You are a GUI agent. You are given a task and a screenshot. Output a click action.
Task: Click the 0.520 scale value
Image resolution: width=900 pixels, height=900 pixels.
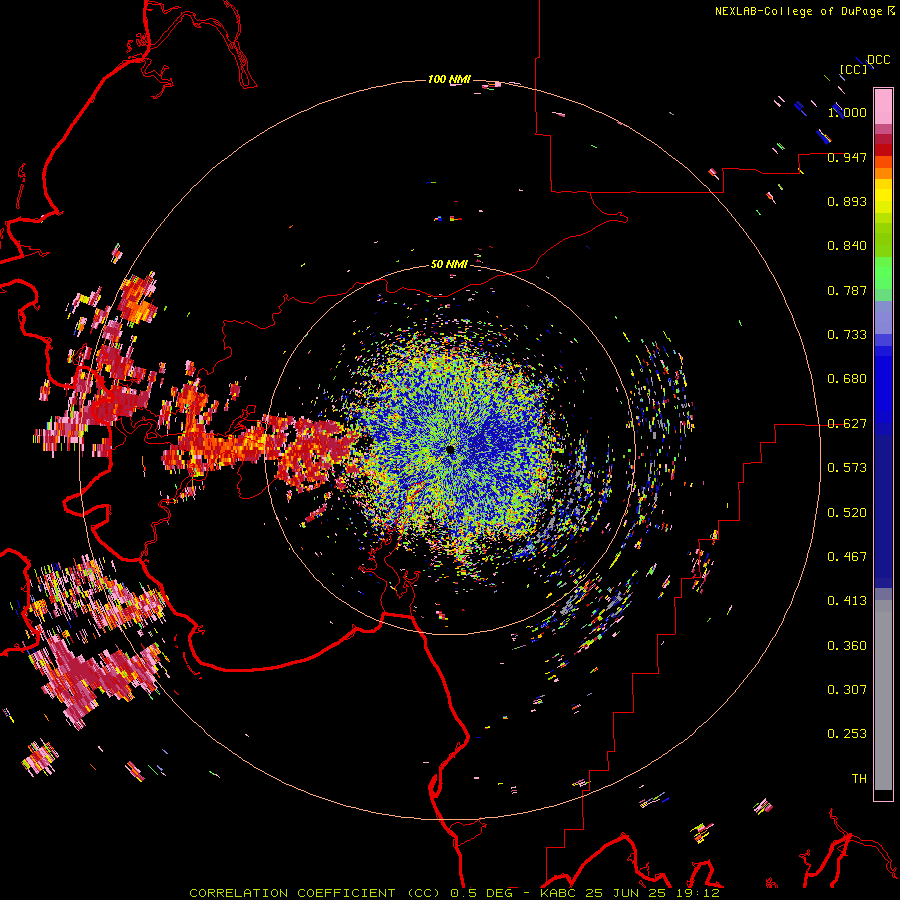pyautogui.click(x=847, y=512)
